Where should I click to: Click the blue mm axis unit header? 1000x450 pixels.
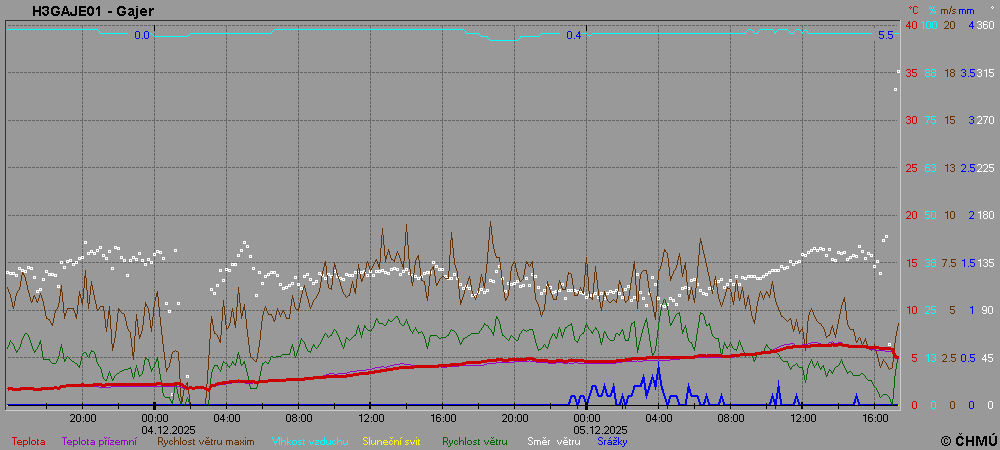pos(966,10)
